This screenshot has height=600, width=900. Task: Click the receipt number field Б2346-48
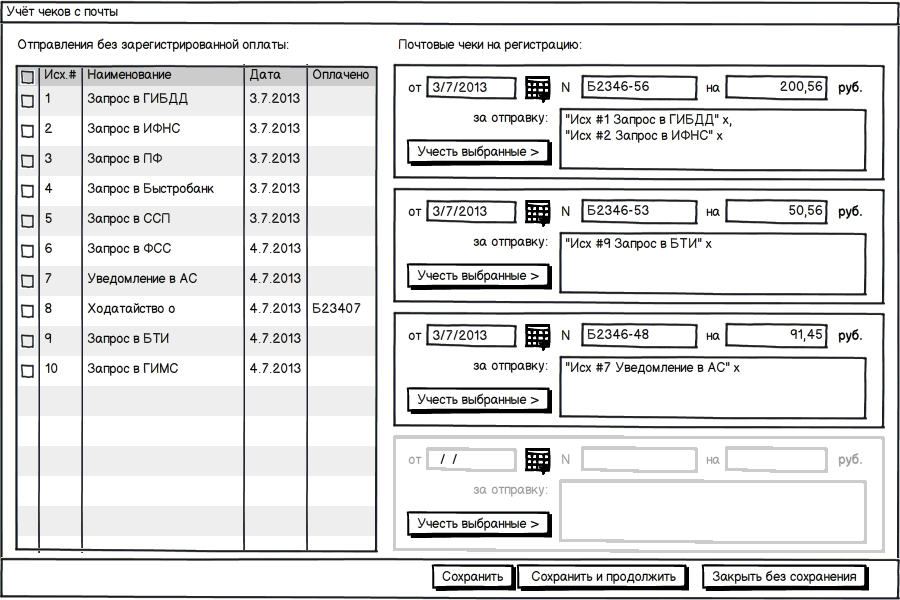(638, 336)
